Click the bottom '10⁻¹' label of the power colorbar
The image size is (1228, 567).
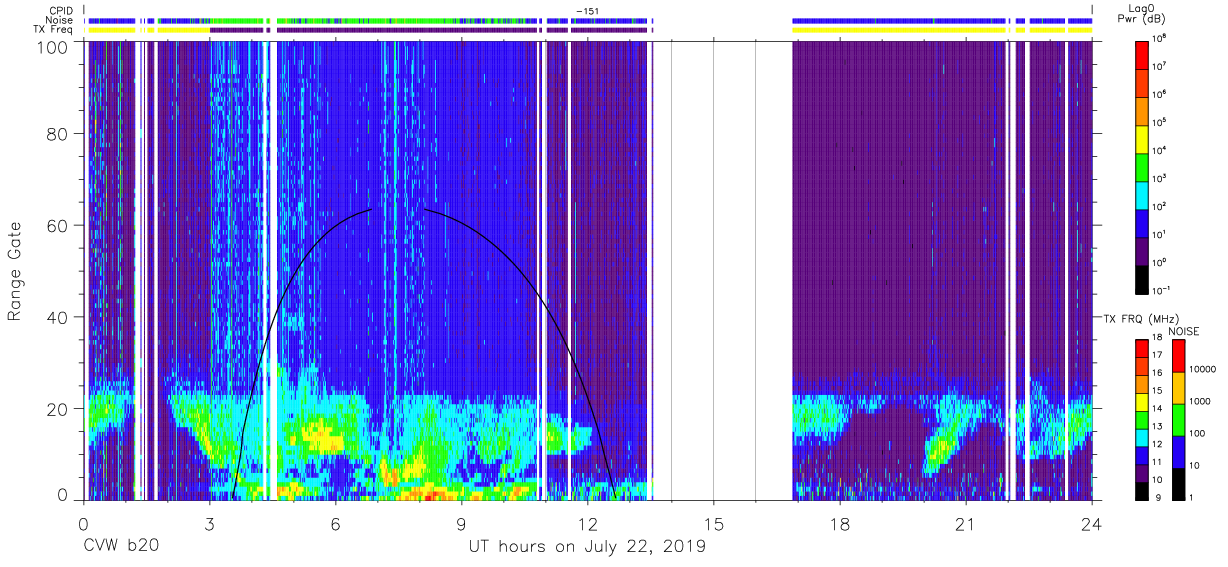1163,290
